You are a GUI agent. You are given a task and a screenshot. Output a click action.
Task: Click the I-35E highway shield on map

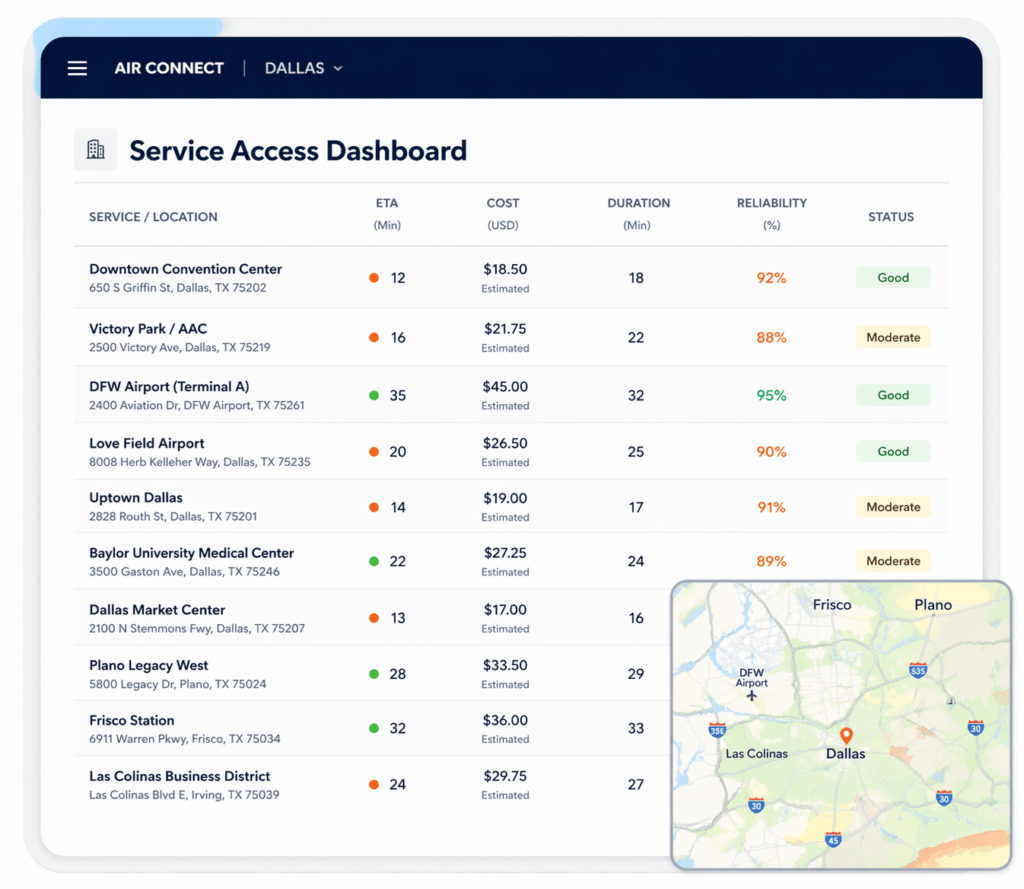(x=717, y=730)
